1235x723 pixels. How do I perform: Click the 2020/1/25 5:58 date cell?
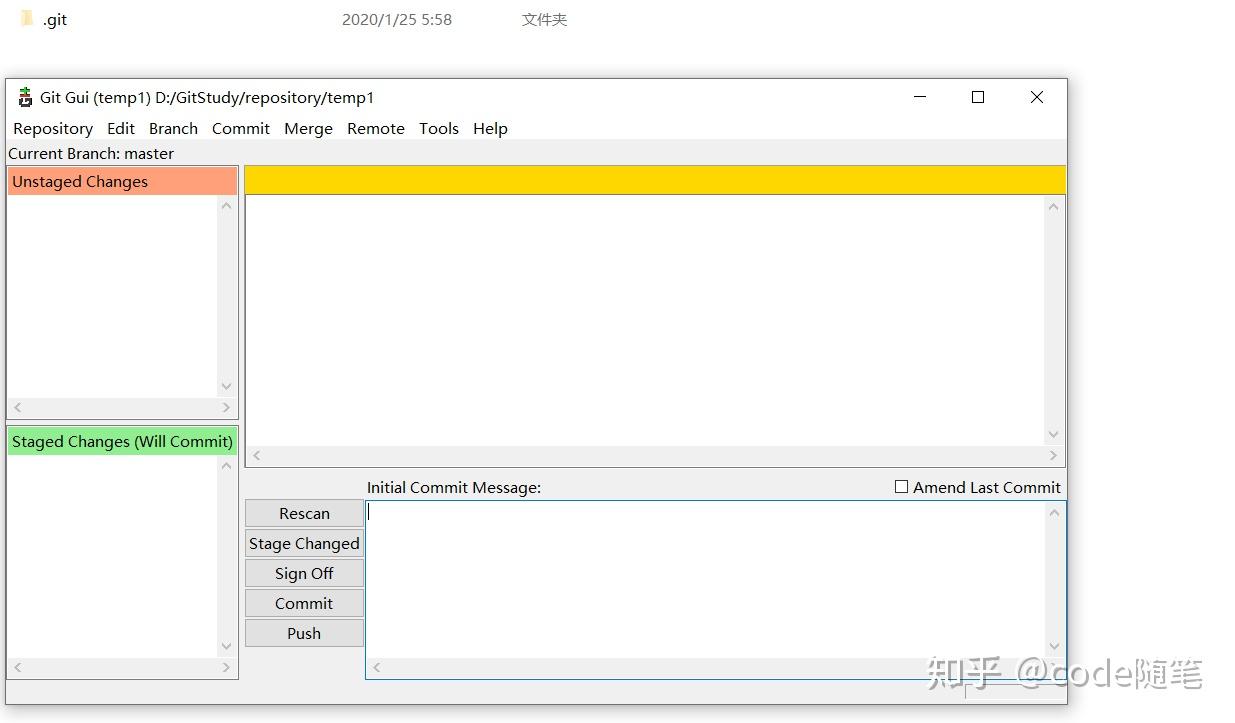click(397, 19)
